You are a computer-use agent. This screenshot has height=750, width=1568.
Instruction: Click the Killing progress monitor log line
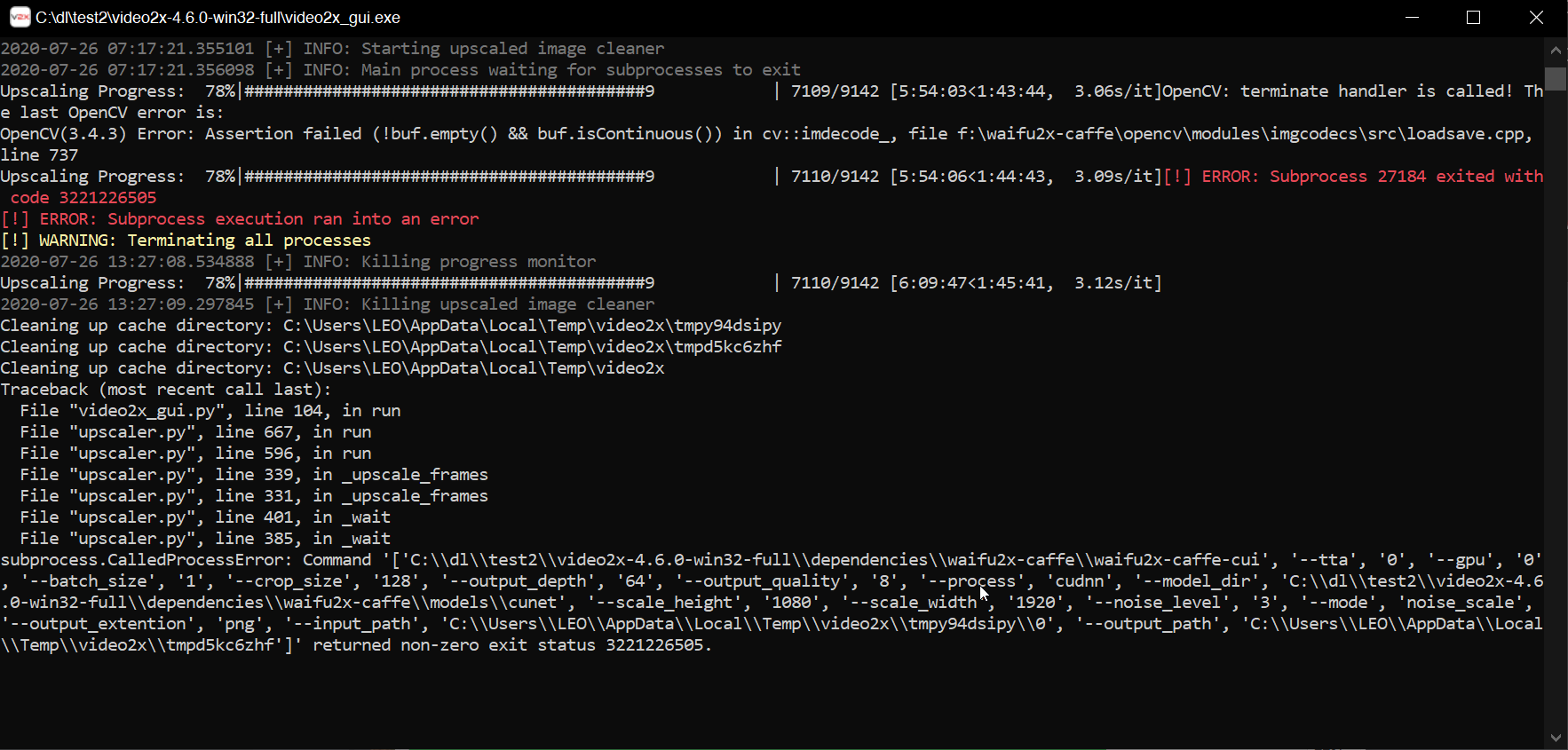pos(478,261)
